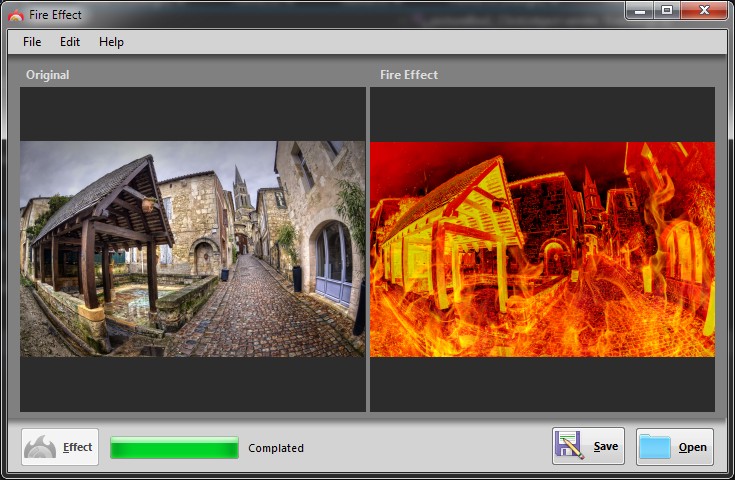The image size is (735, 480).
Task: Click the Fire Effect result image
Action: click(x=542, y=249)
